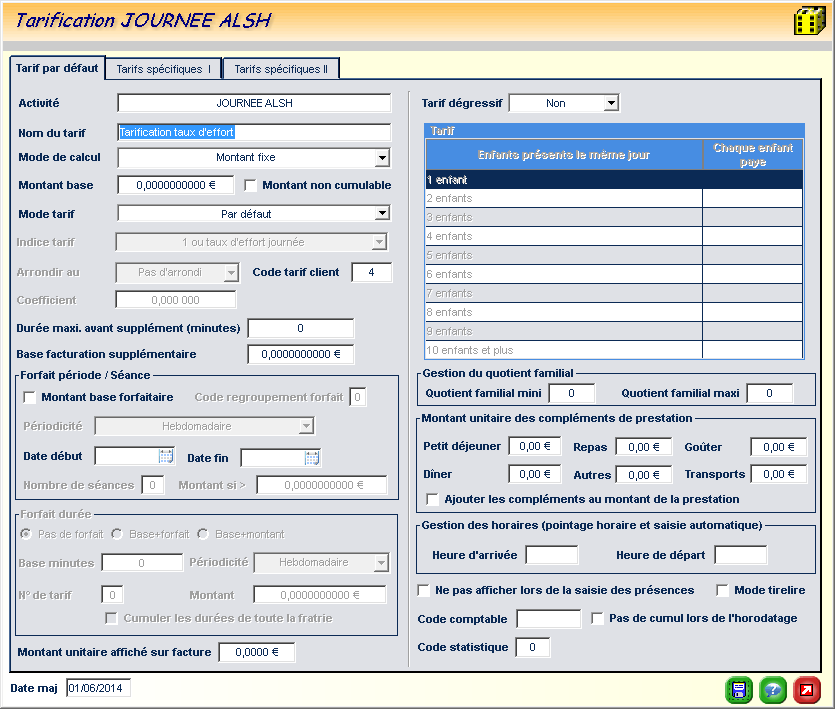Expand the Mode de calcul dropdown
The height and width of the screenshot is (709, 835).
point(381,158)
